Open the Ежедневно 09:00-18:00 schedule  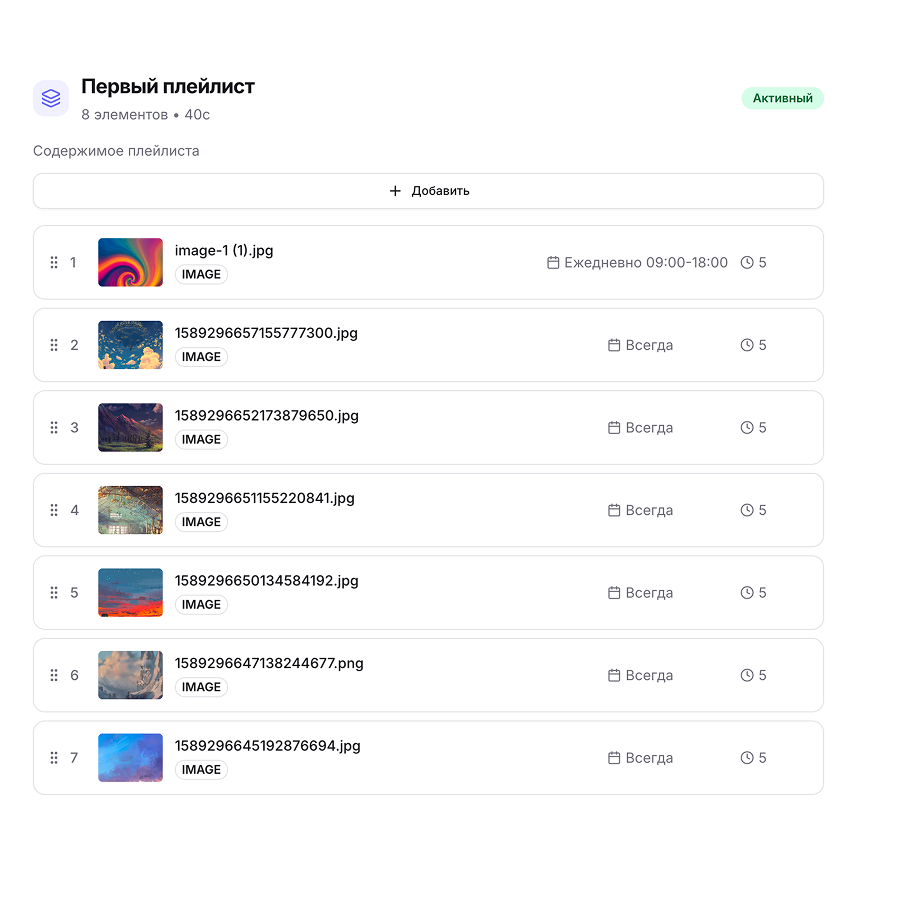tap(646, 263)
